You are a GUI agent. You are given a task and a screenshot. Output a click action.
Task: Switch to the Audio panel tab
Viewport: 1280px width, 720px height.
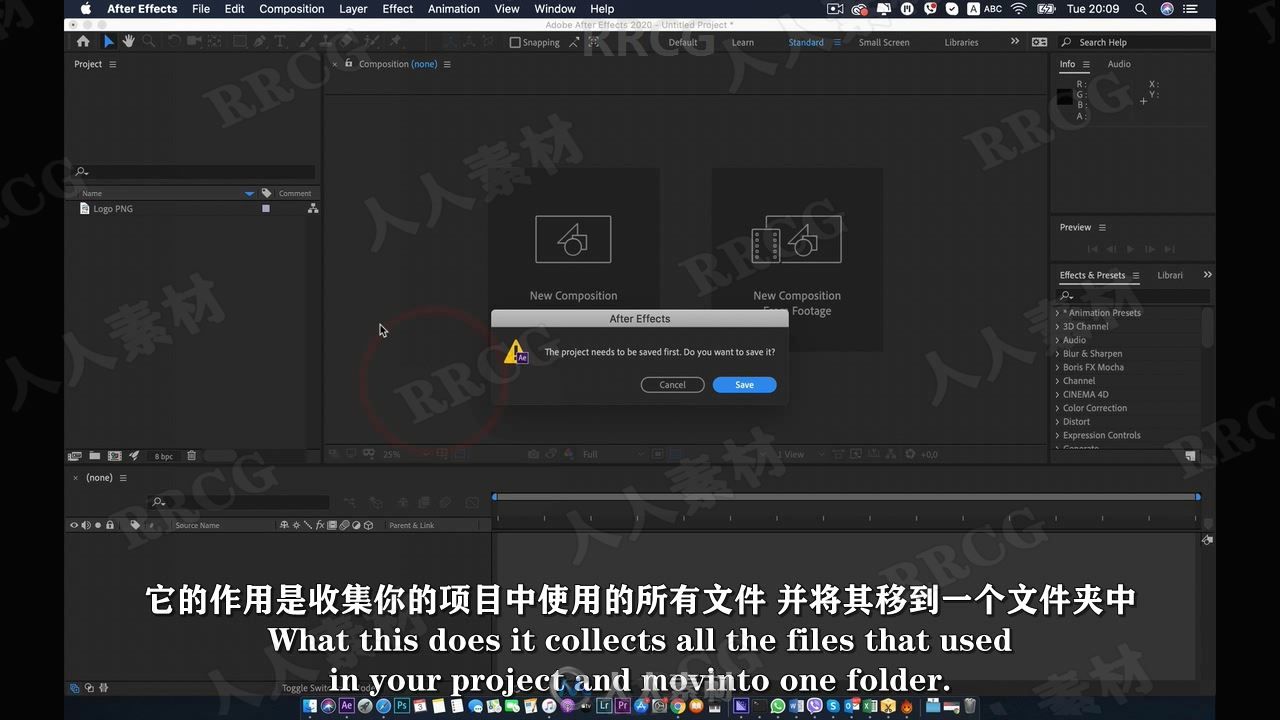(1119, 64)
